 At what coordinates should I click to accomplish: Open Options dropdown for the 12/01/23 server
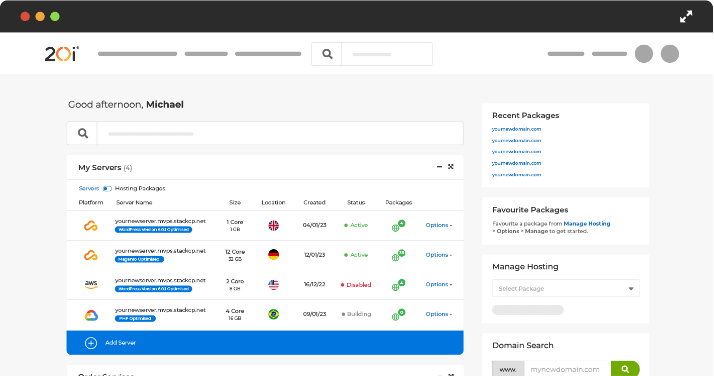pos(439,255)
